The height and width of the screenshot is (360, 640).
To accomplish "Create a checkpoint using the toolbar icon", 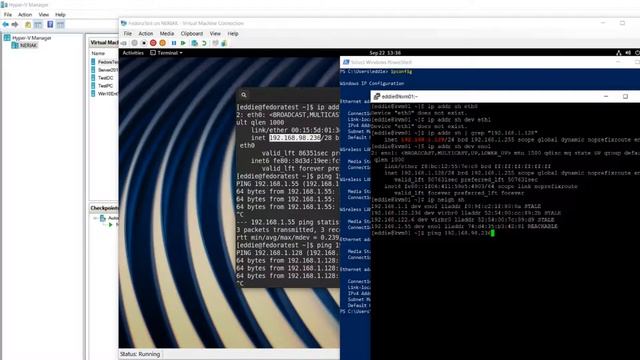I will 195,43.
